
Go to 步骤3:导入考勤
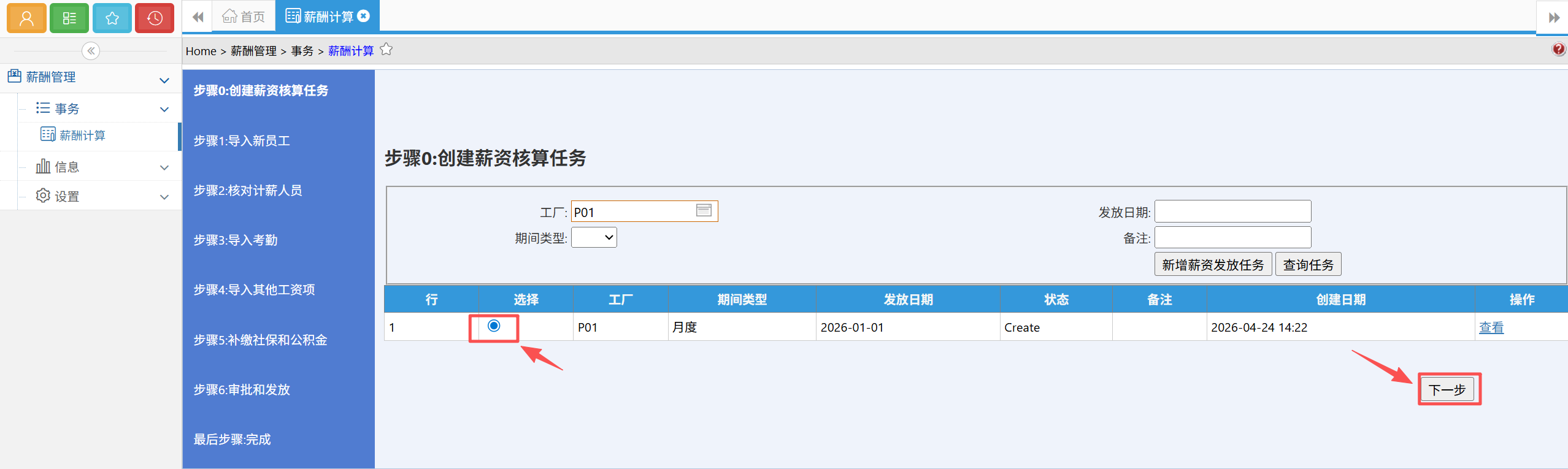pos(236,240)
